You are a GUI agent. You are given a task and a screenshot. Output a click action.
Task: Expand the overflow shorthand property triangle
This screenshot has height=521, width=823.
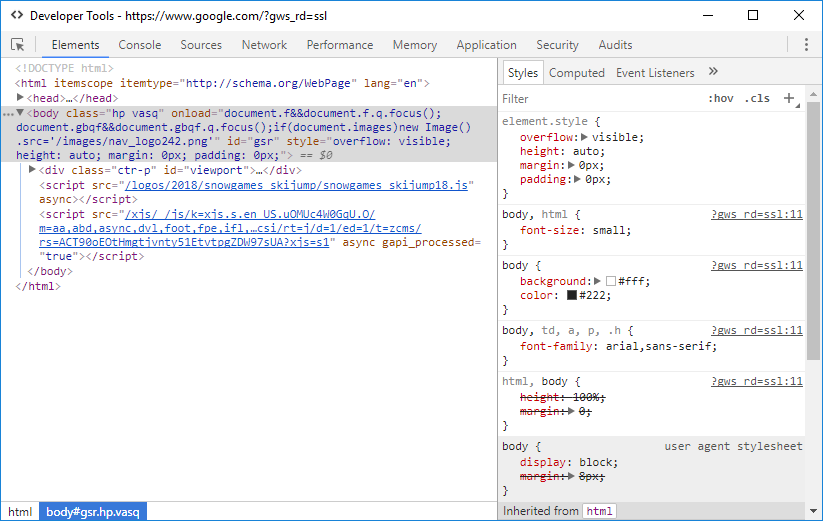[584, 137]
